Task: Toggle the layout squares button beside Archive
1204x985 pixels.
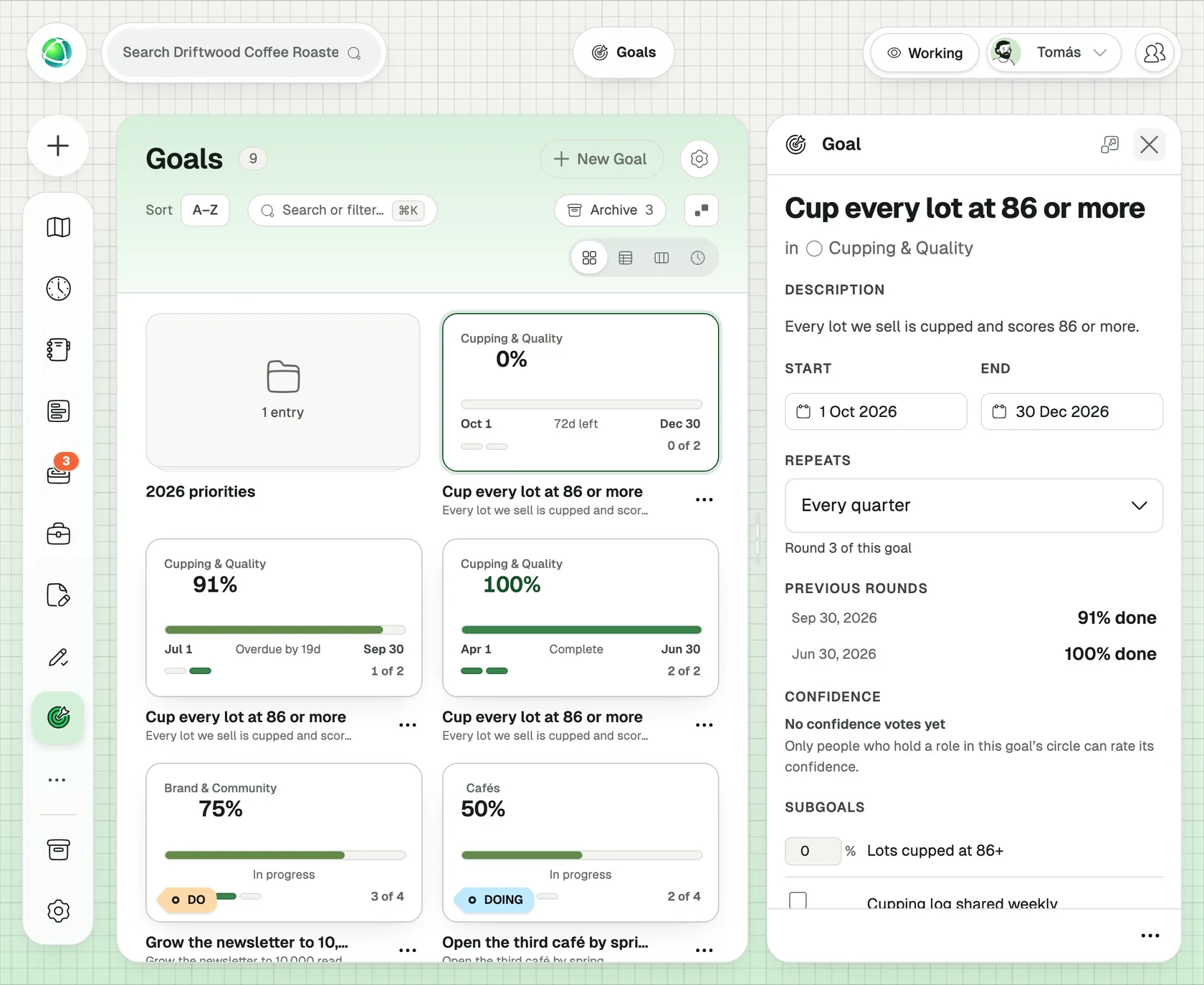Action: tap(702, 210)
